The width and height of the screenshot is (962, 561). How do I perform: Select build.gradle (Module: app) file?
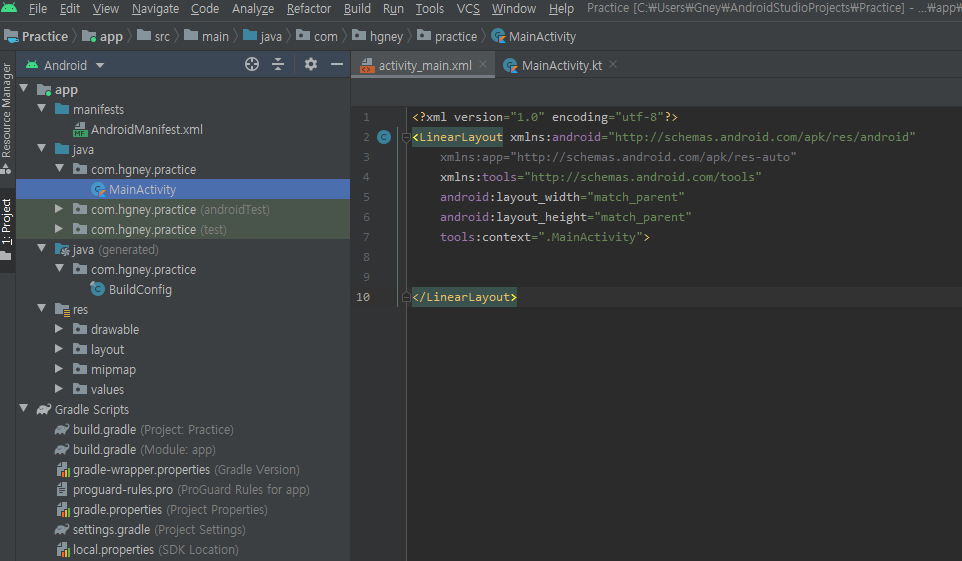[x=144, y=450]
